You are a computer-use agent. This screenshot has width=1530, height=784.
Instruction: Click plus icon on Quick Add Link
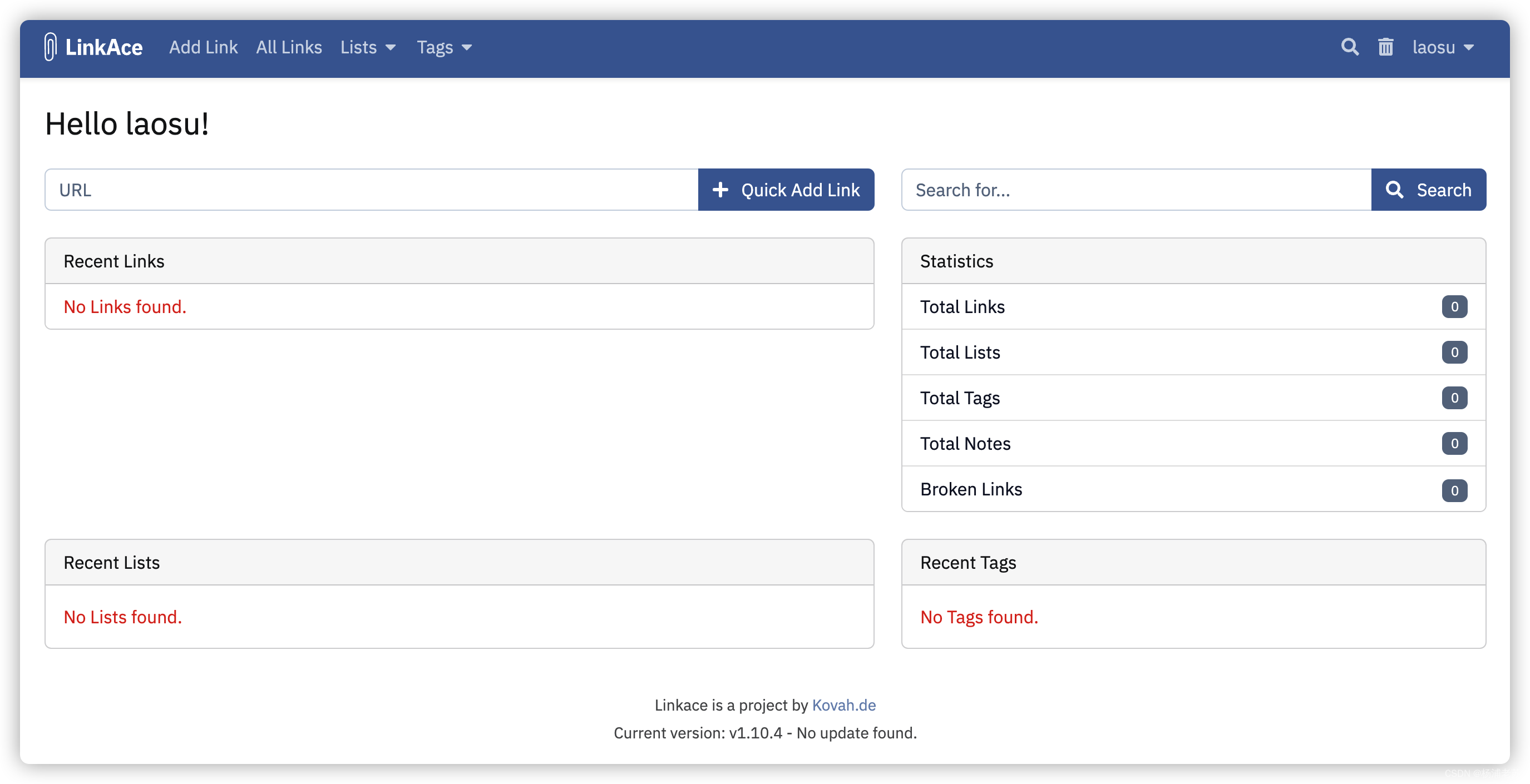tap(720, 190)
